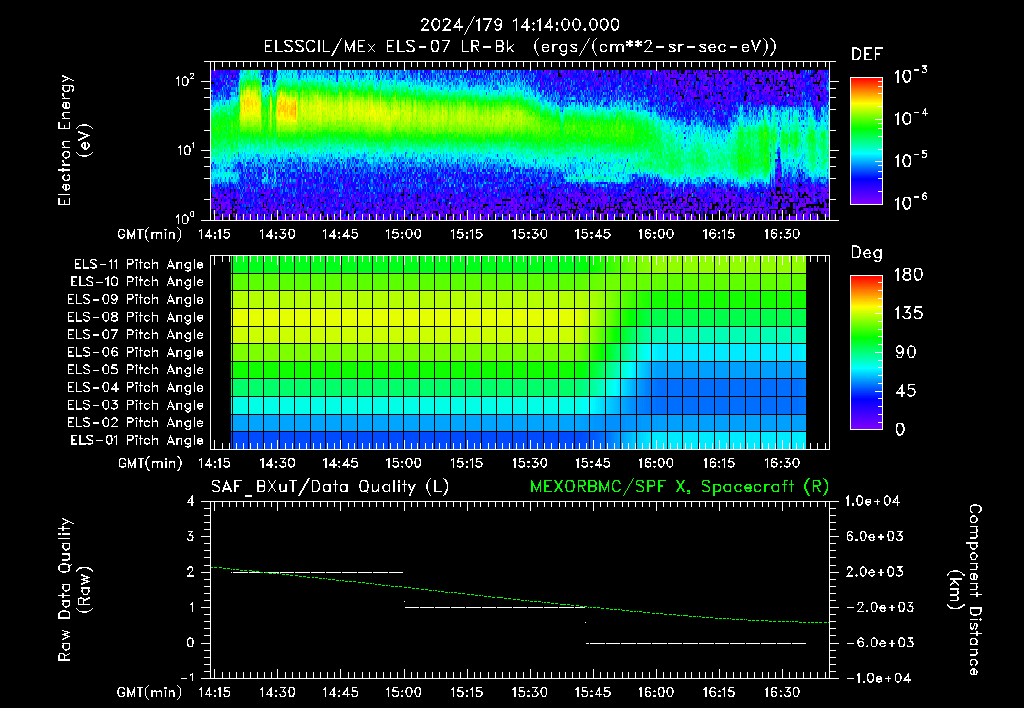Click the Raw Data Quality (Raw) axis label
The width and height of the screenshot is (1024, 708).
[x=74, y=590]
